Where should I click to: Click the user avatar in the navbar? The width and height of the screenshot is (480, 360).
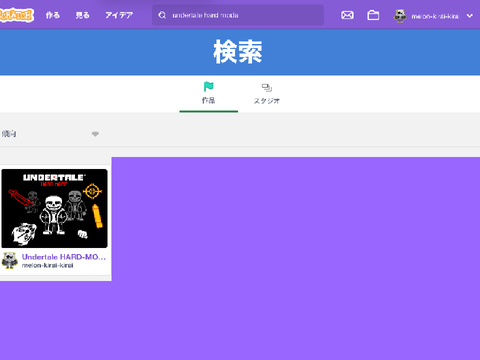[x=400, y=16]
